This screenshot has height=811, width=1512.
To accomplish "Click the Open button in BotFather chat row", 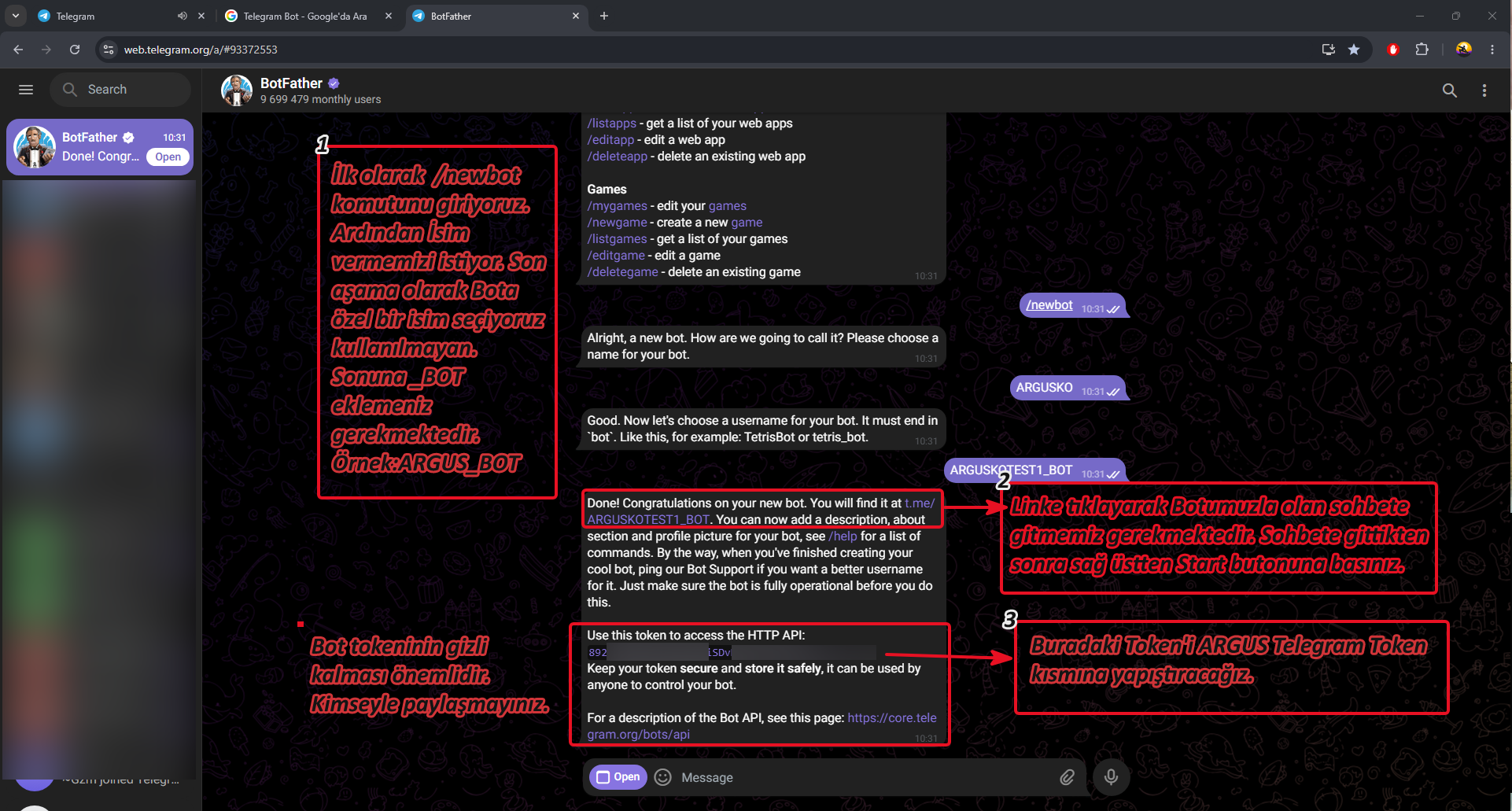I will click(168, 157).
